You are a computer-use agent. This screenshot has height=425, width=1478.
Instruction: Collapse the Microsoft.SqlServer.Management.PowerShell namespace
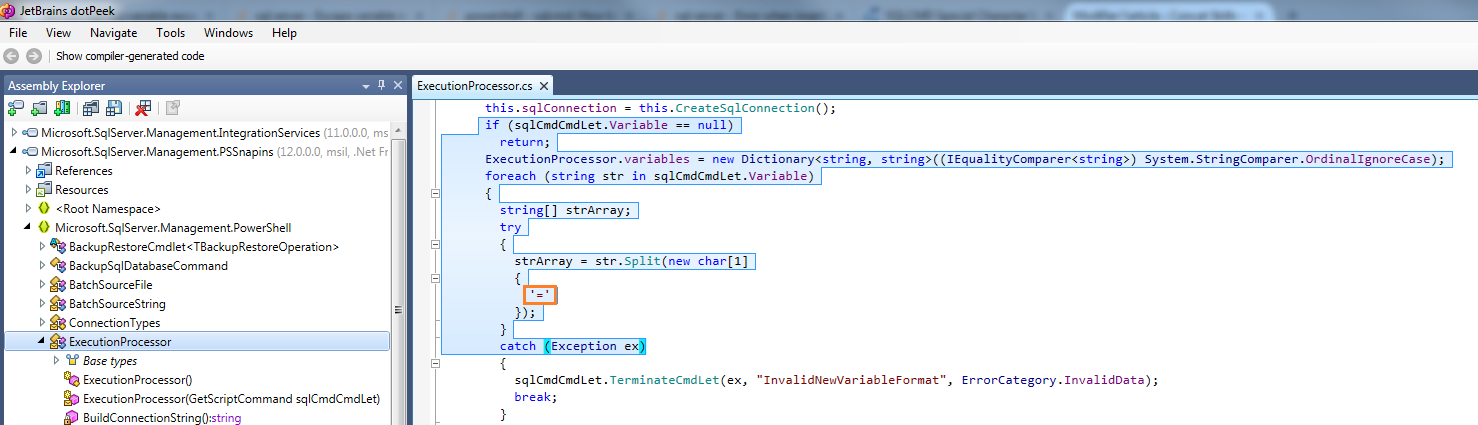coord(28,228)
